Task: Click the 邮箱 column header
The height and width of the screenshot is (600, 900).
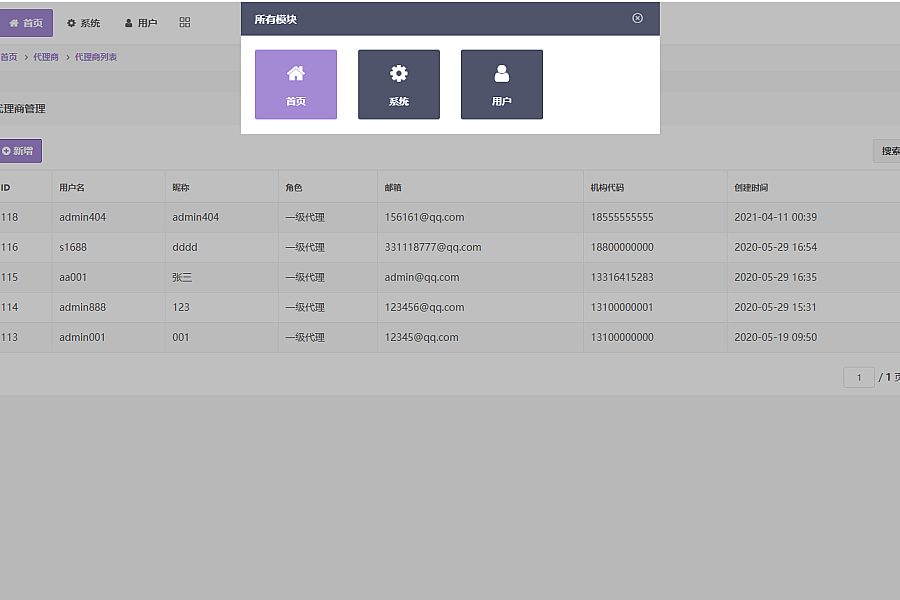Action: click(x=393, y=188)
